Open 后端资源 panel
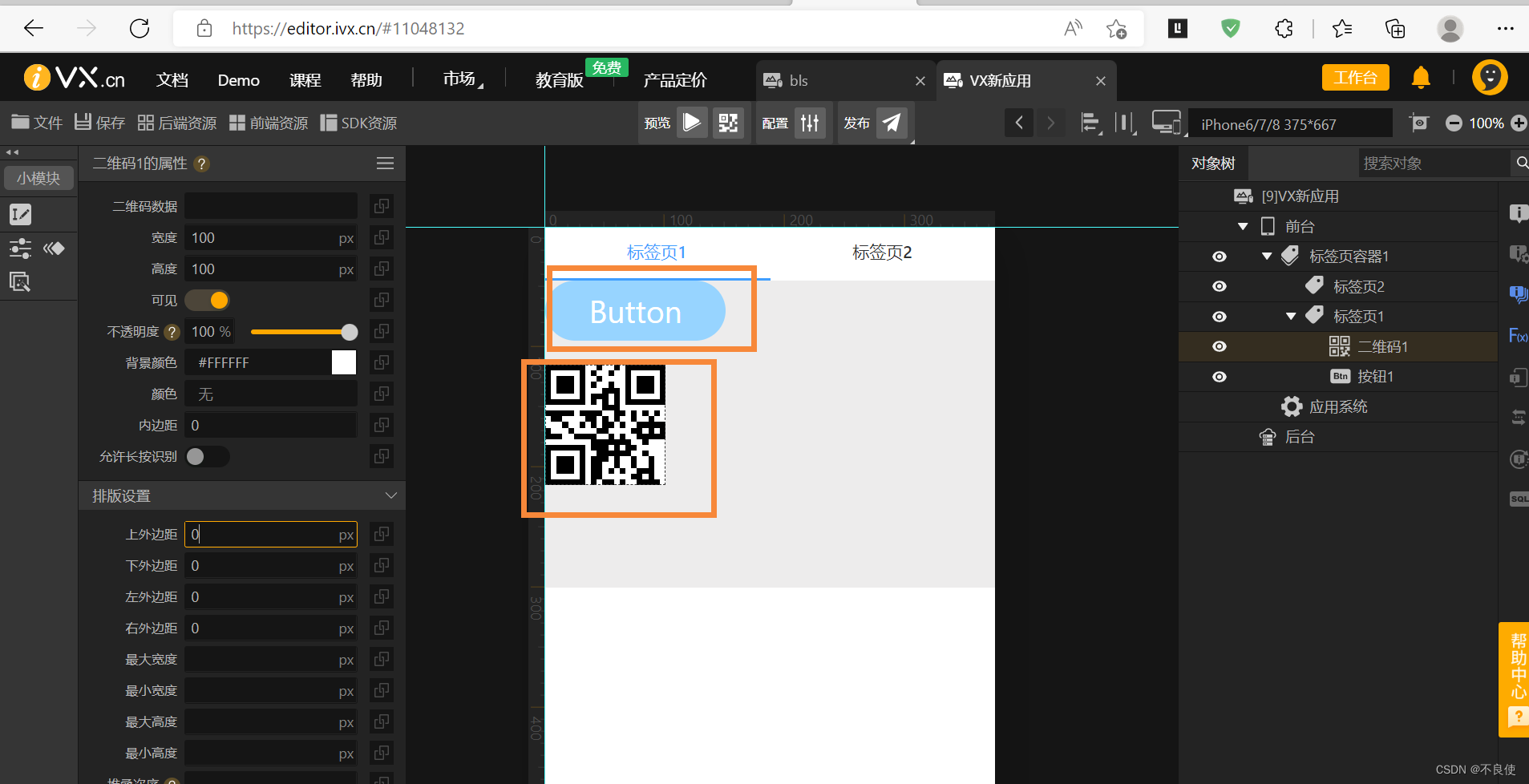This screenshot has height=784, width=1529. (x=177, y=123)
